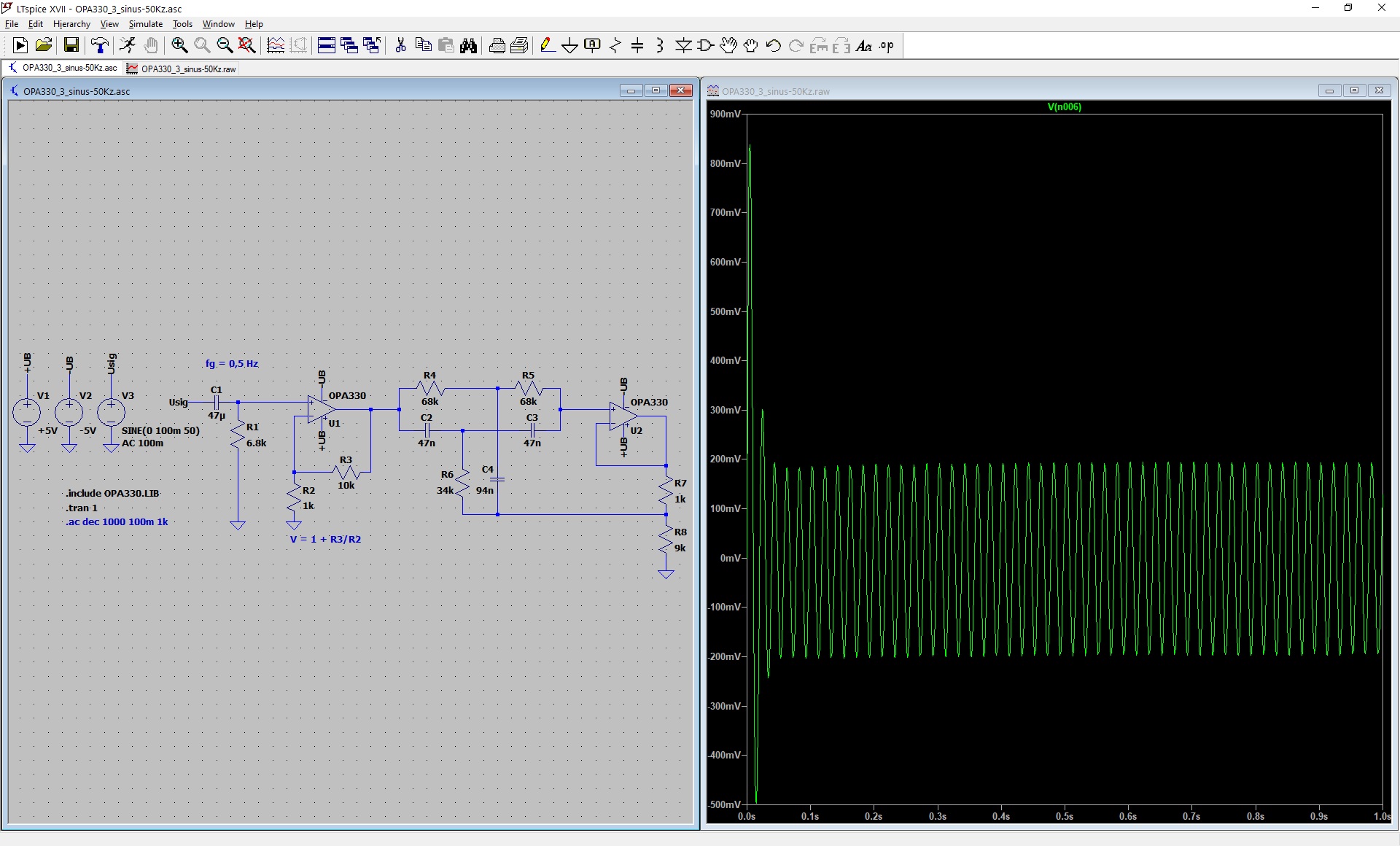
Task: Open the Hierarchy menu
Action: point(71,24)
